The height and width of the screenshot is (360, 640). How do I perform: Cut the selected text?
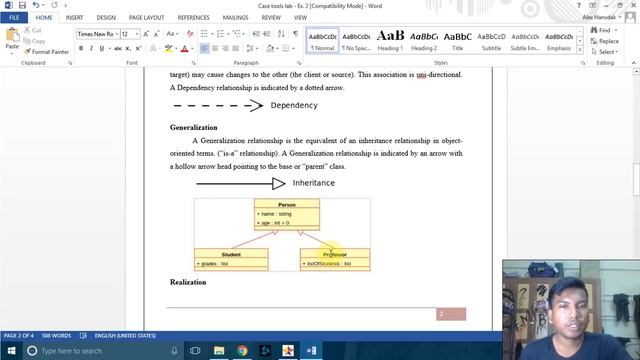32,30
